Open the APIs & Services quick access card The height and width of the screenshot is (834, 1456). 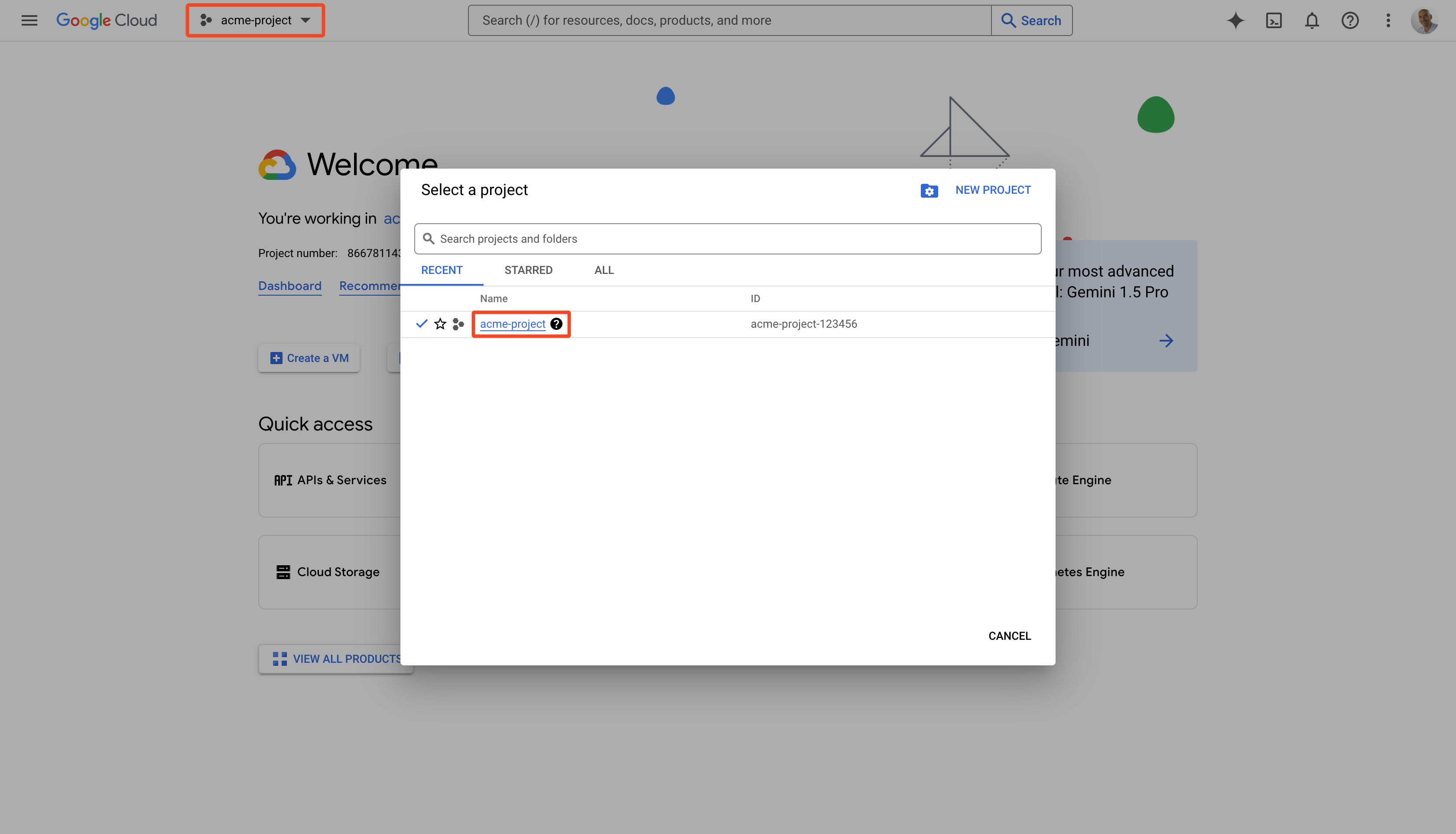tap(330, 480)
